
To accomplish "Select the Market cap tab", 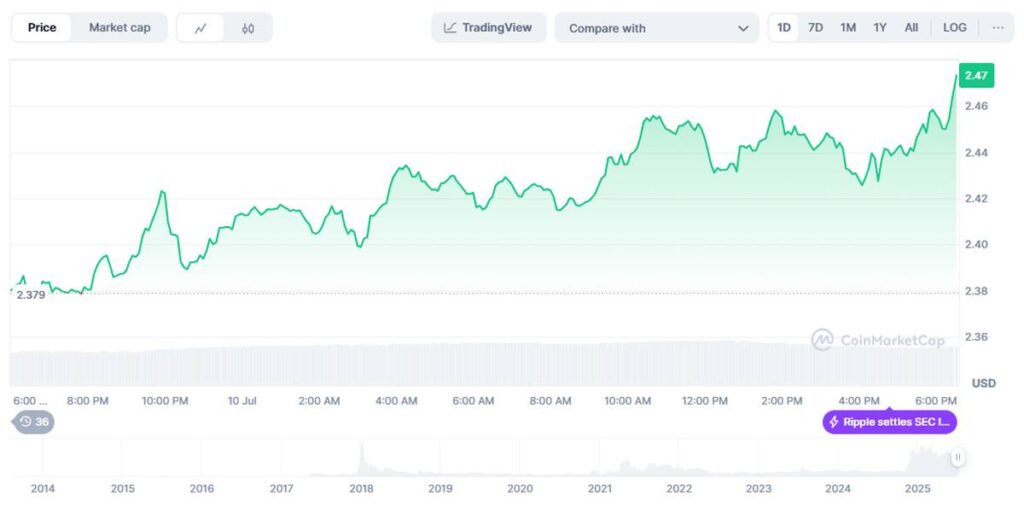I will [120, 27].
